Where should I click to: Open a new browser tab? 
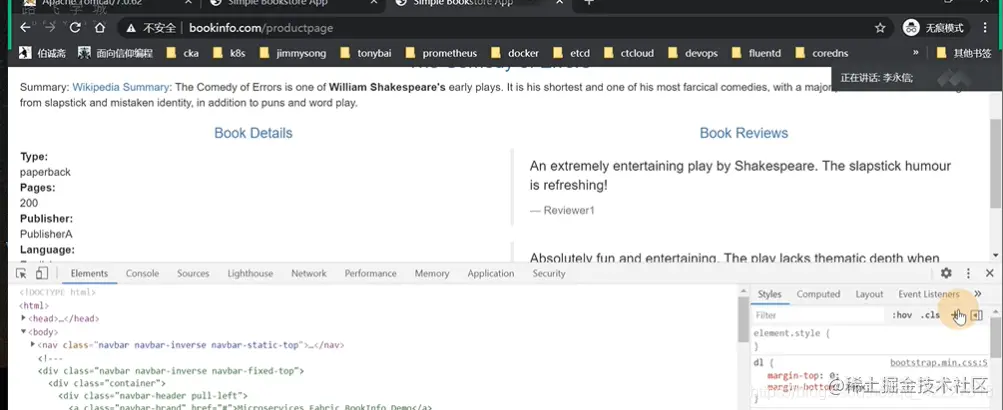pos(589,3)
